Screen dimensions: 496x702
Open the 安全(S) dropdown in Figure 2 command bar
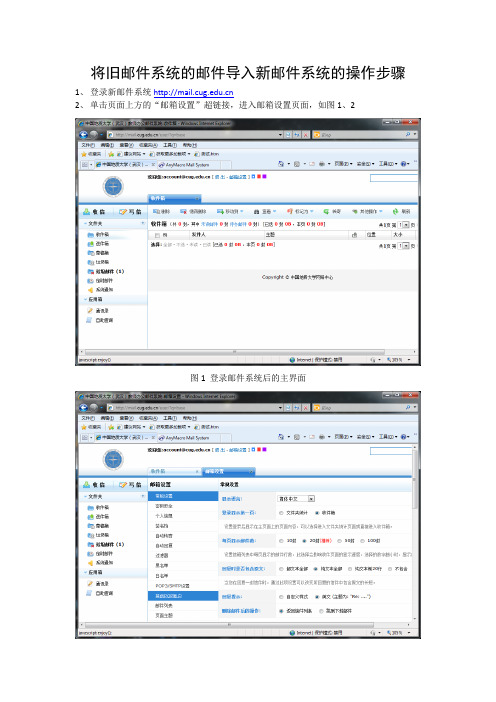[365, 437]
